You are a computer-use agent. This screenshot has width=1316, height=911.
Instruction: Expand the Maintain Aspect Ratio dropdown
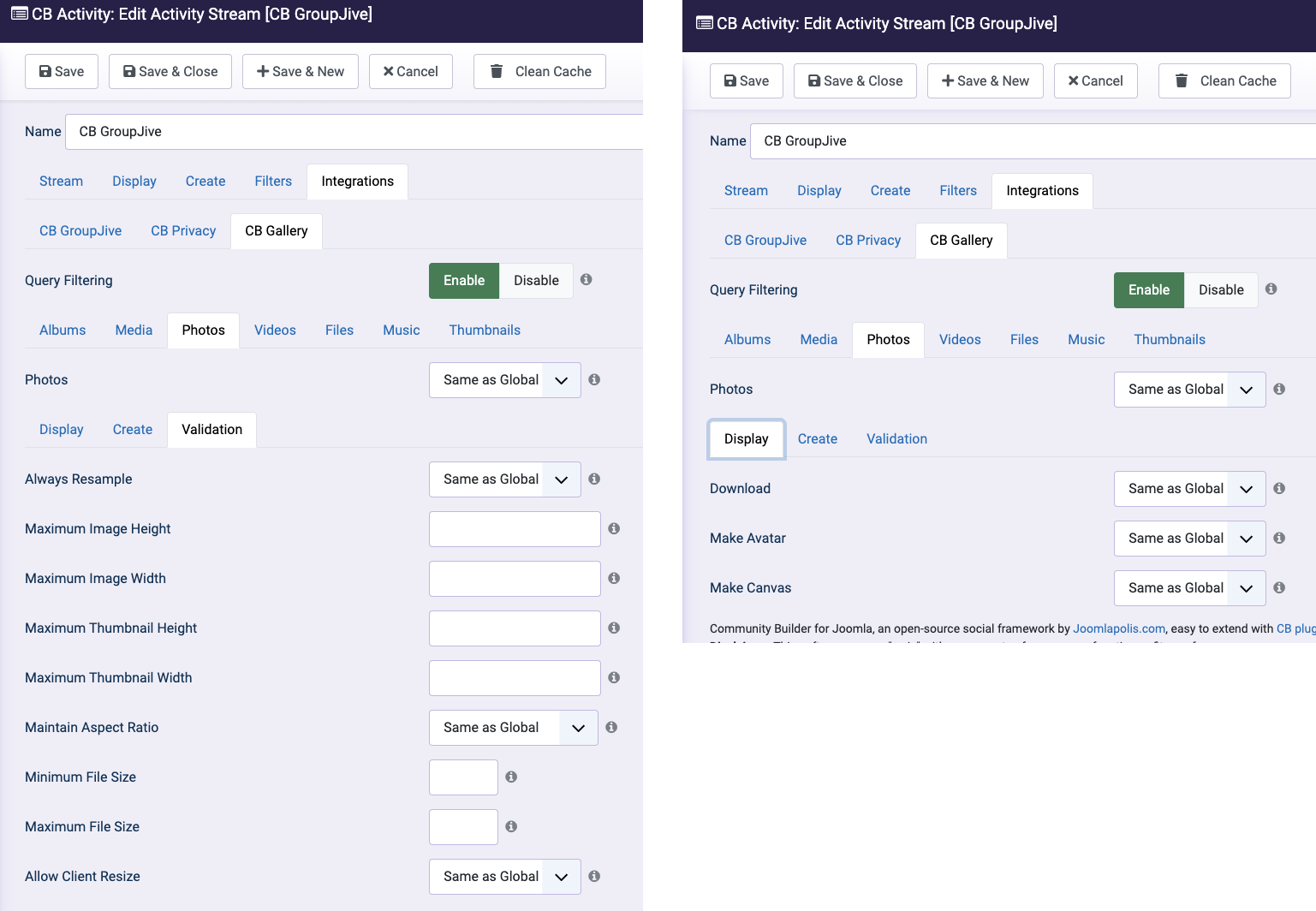pos(513,728)
